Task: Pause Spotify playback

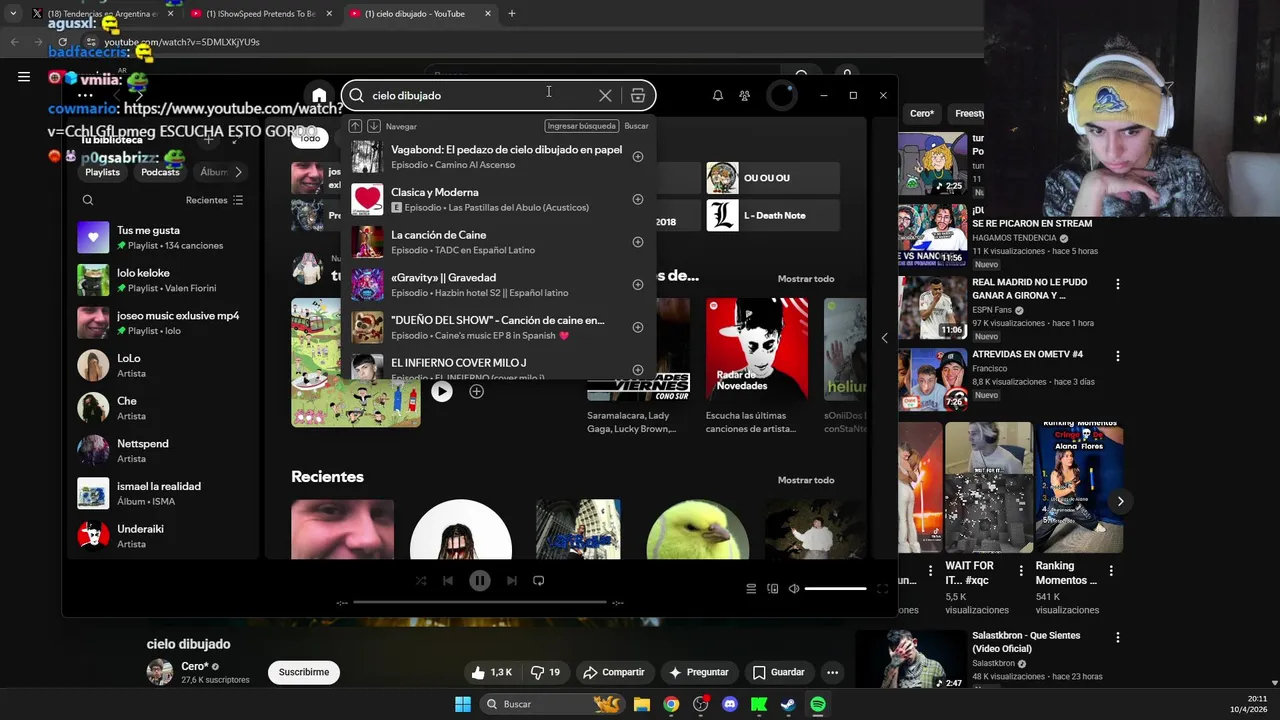Action: click(480, 580)
